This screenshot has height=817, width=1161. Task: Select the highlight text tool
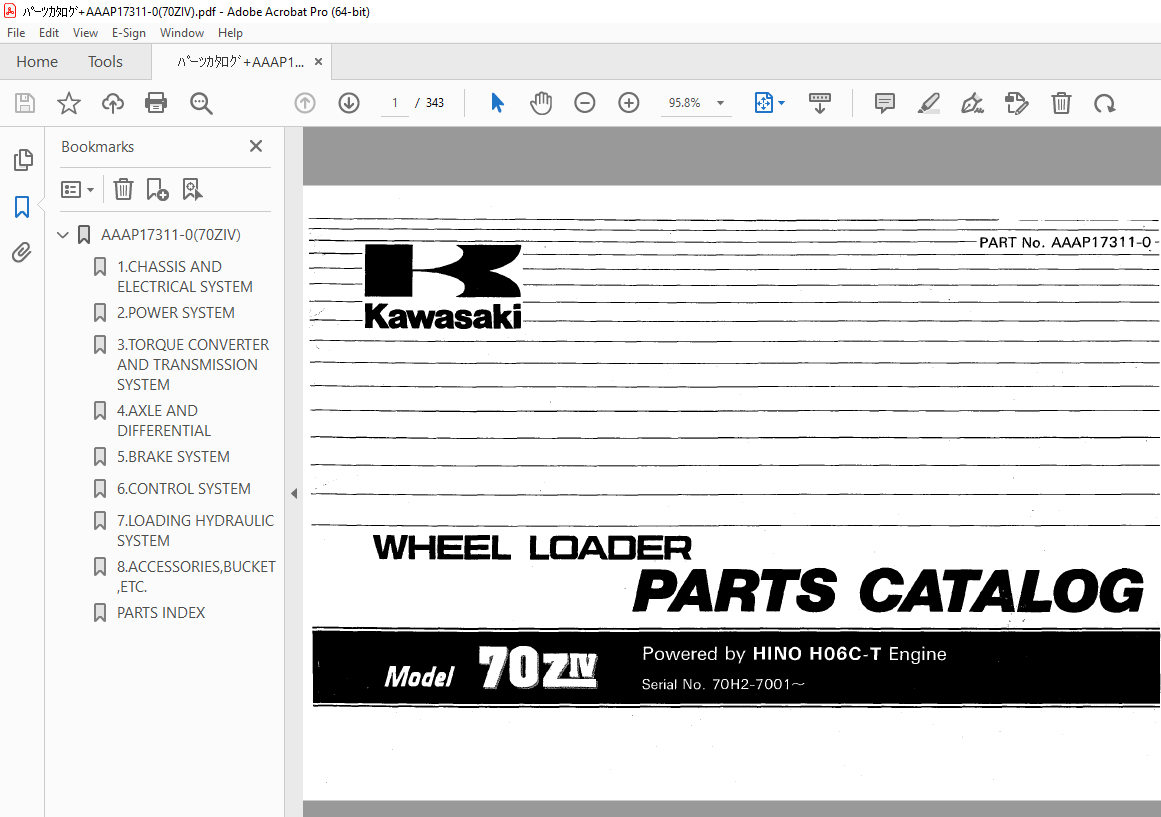coord(929,103)
